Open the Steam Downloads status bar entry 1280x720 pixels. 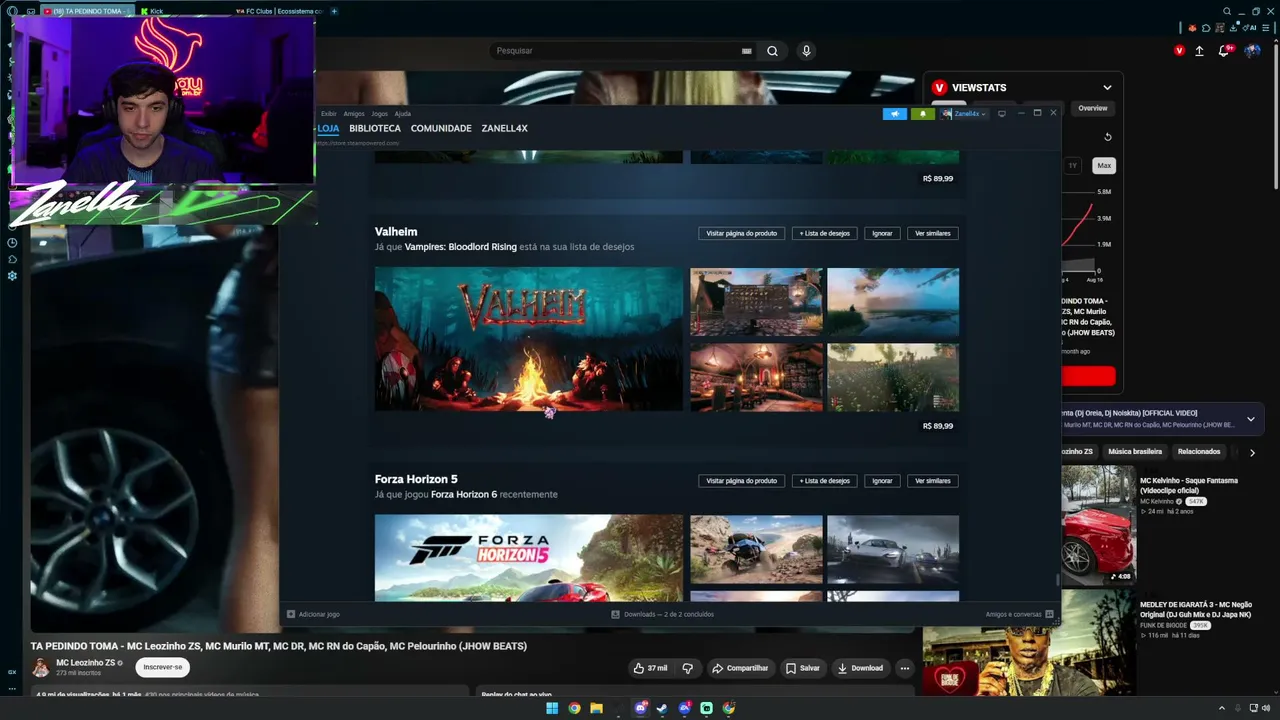pyautogui.click(x=663, y=614)
